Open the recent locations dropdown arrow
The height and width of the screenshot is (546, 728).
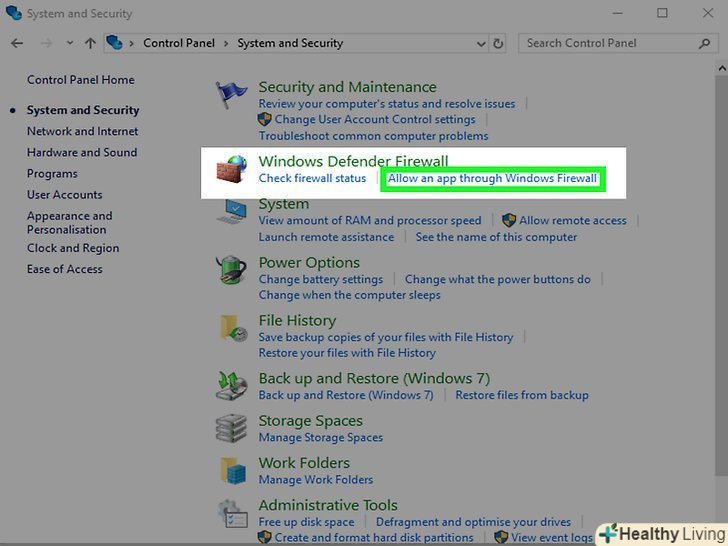point(70,43)
